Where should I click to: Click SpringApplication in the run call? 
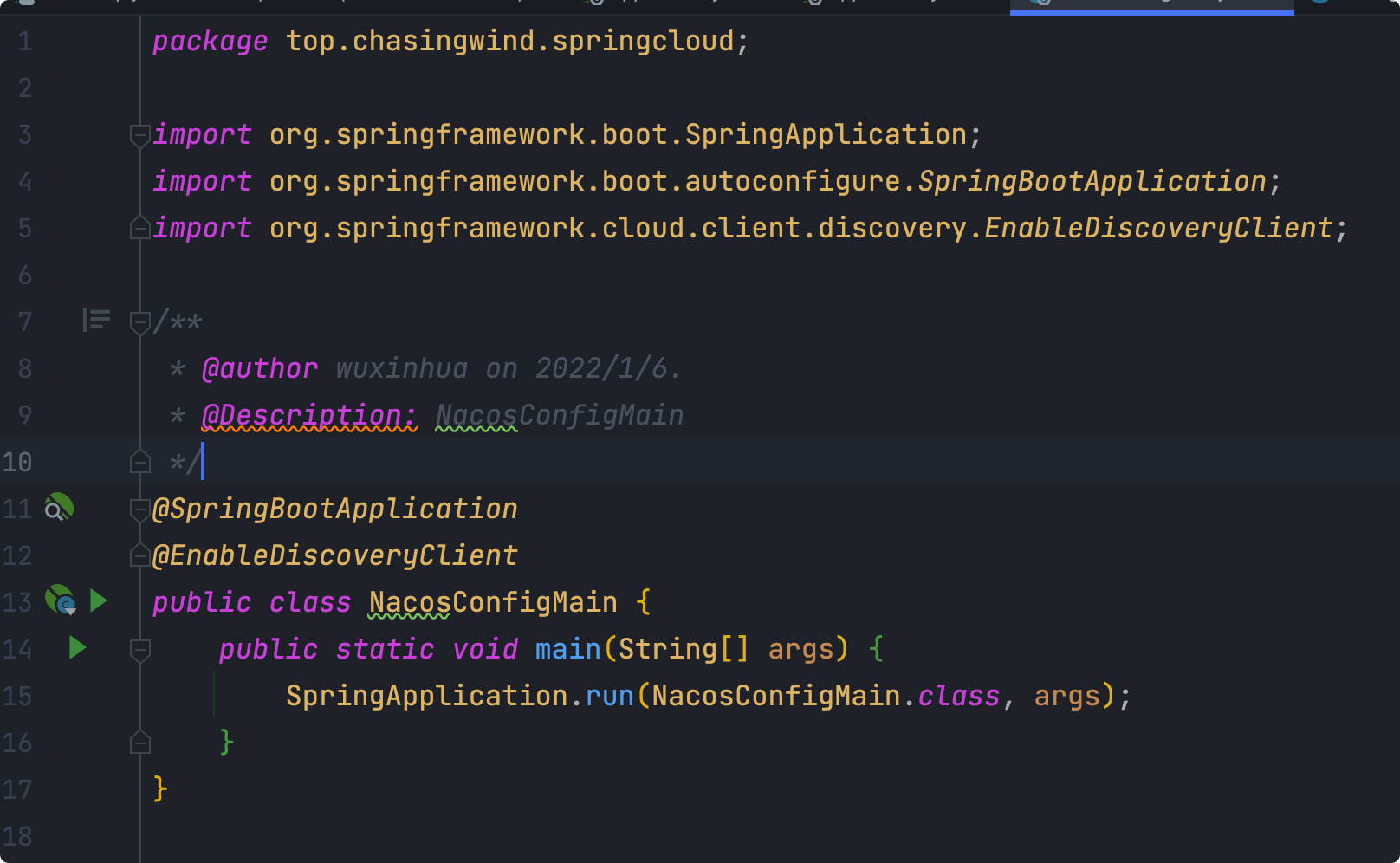click(x=427, y=697)
